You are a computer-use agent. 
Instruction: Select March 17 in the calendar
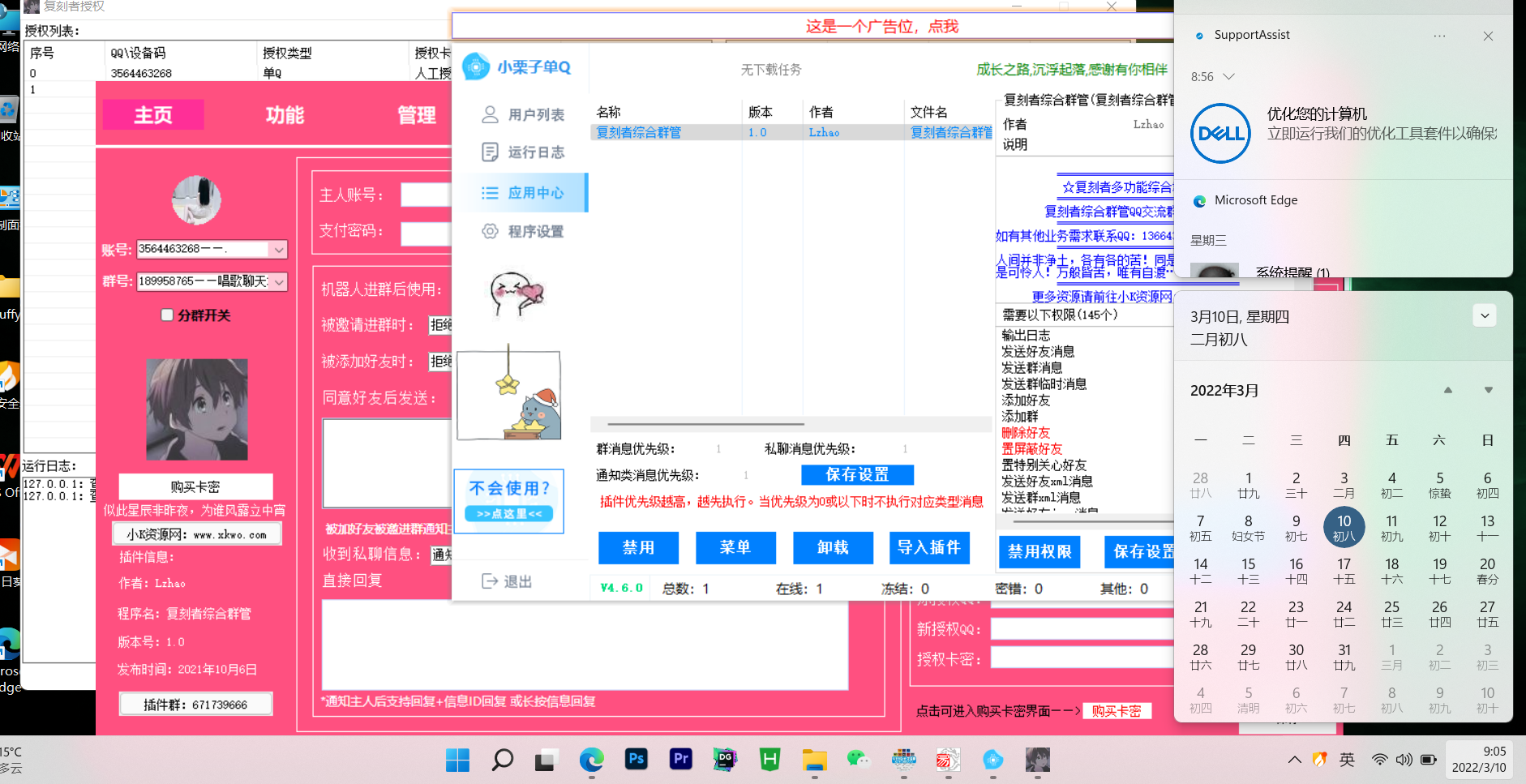[x=1344, y=570]
